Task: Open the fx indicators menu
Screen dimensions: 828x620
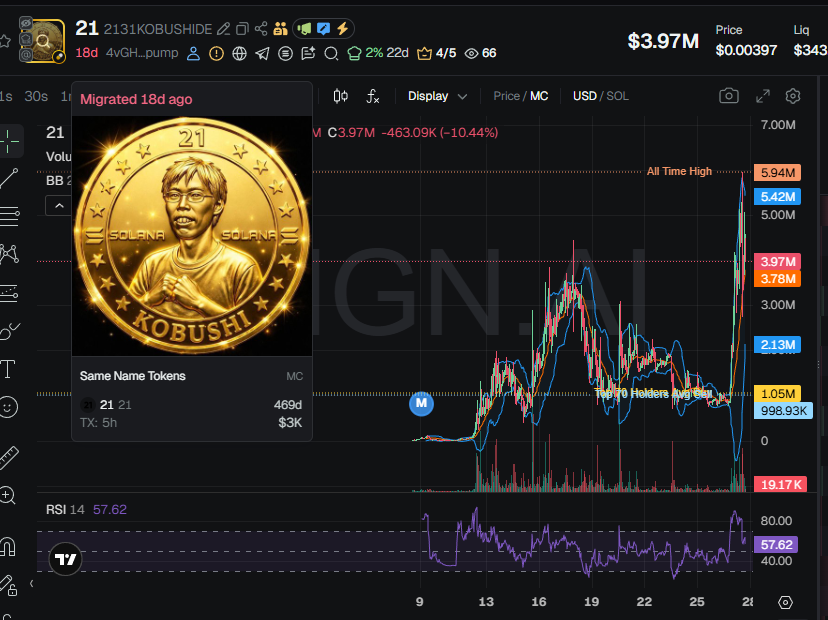Action: point(373,96)
